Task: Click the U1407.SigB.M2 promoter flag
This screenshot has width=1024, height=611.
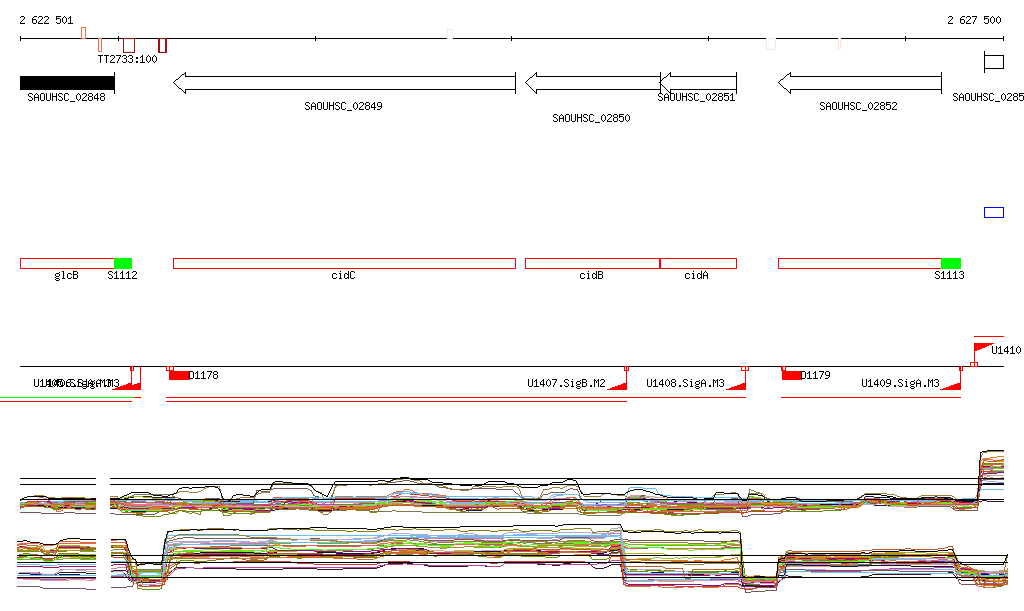Action: pos(618,383)
